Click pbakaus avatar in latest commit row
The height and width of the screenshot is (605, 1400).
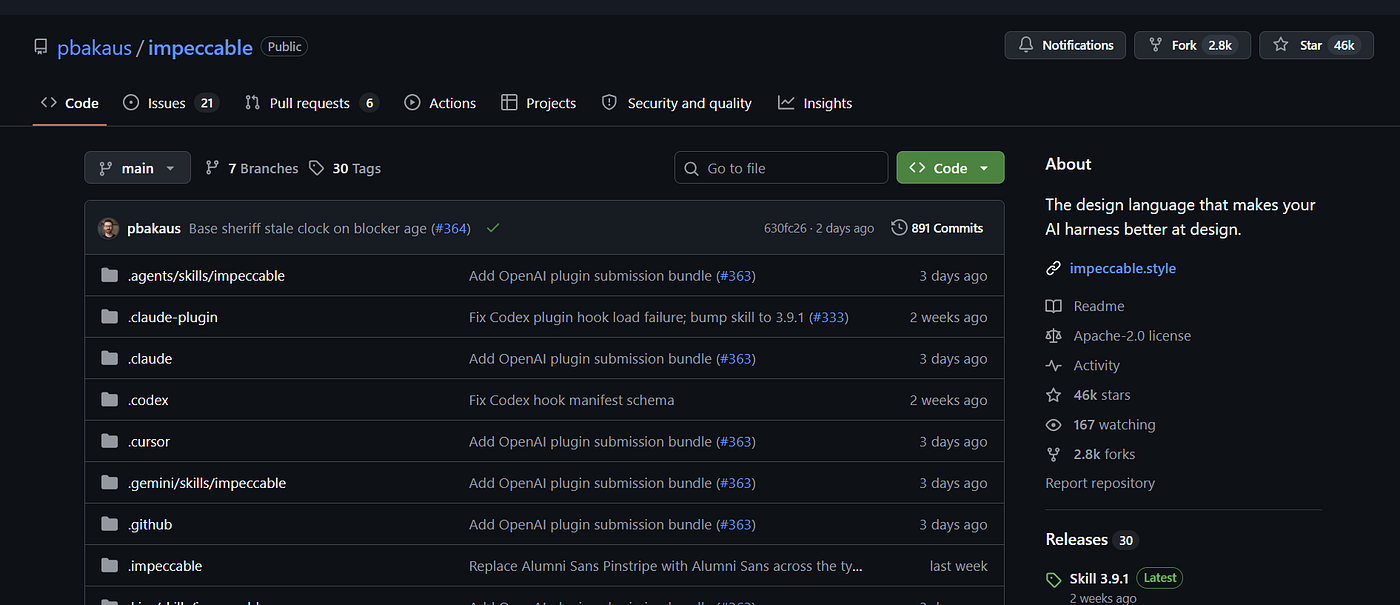pyautogui.click(x=108, y=228)
